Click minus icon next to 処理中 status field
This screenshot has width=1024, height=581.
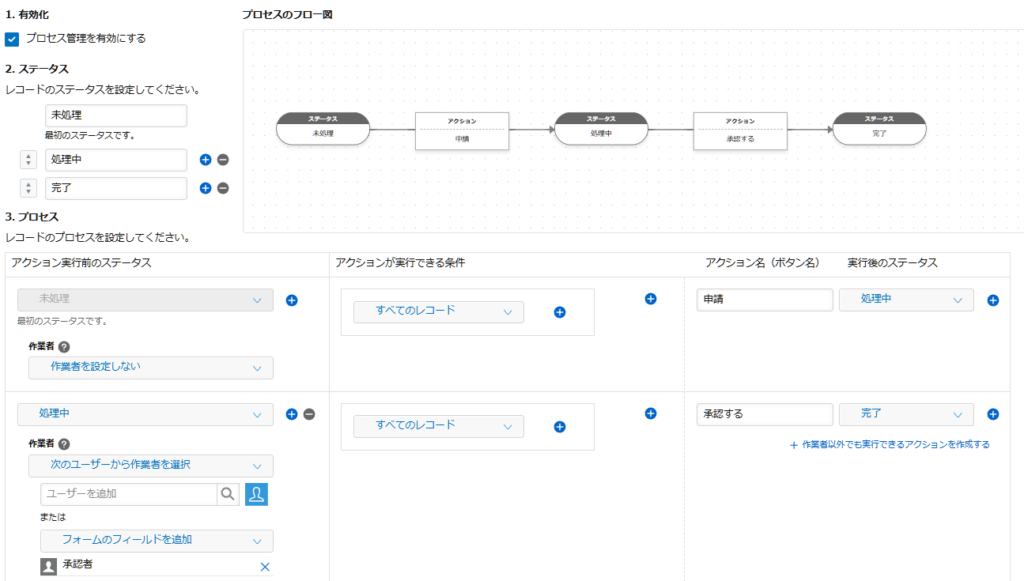coord(223,159)
